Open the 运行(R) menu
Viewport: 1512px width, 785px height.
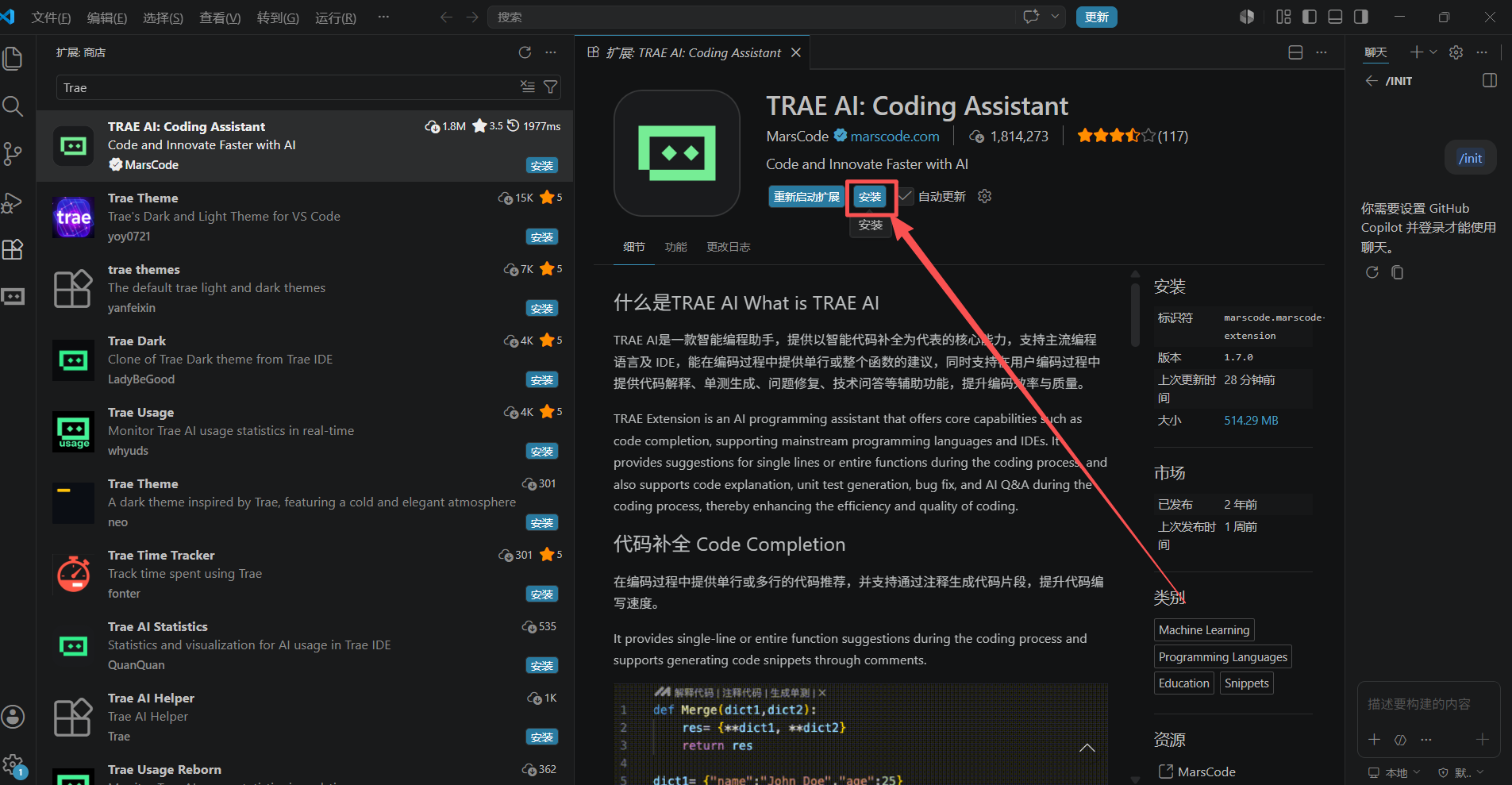(336, 17)
